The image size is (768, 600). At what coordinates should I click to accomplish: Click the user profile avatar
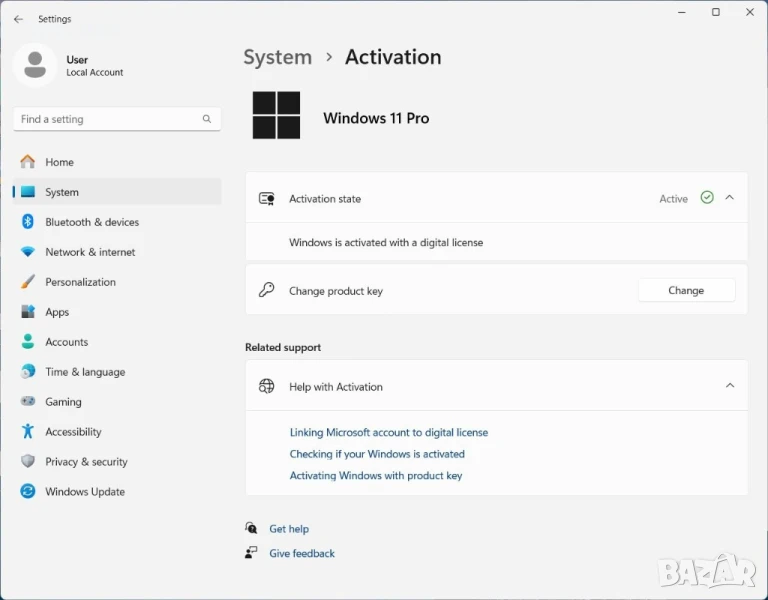click(x=35, y=65)
